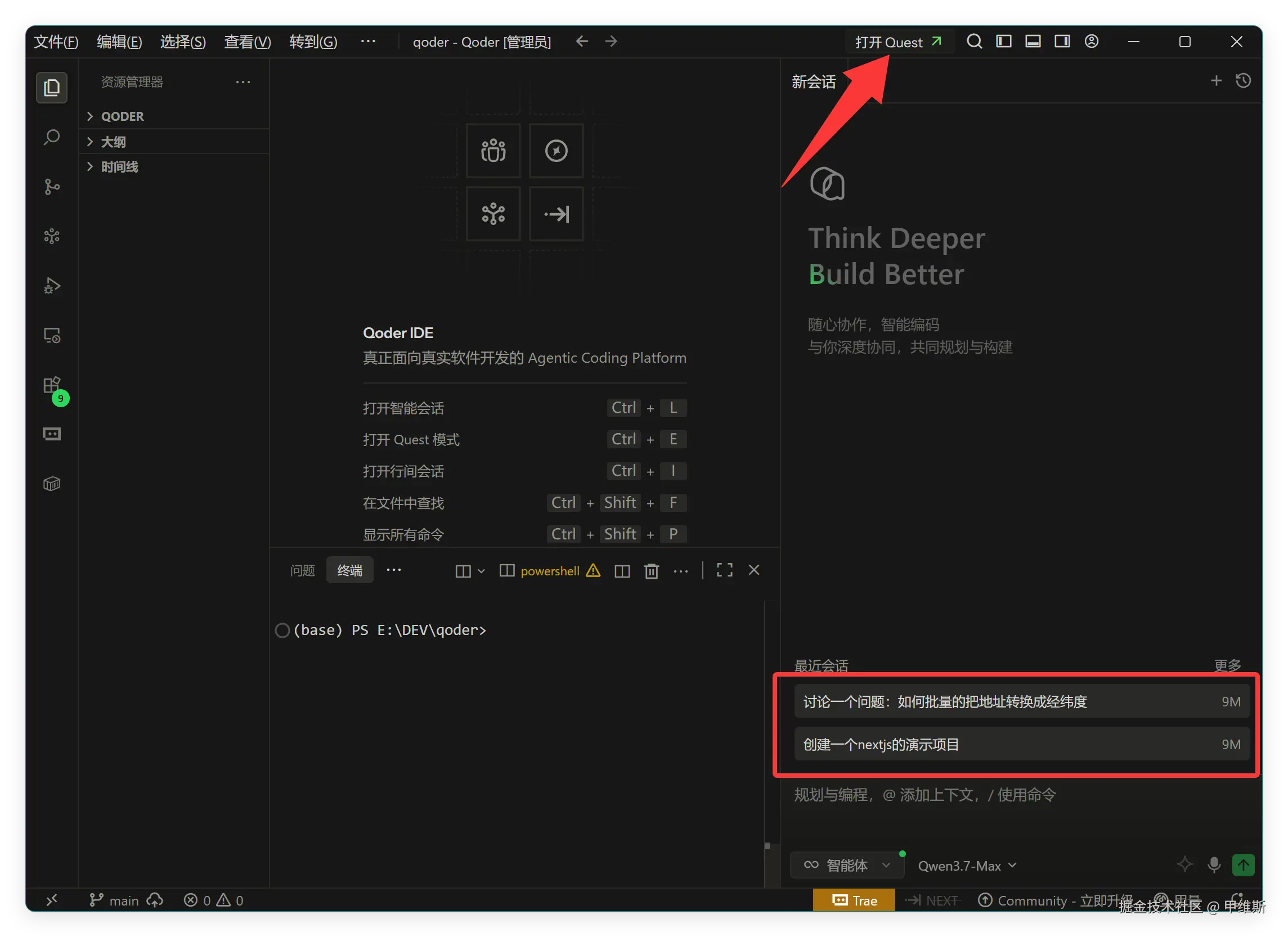The height and width of the screenshot is (937, 1288).
Task: Expand the QODER folder section
Action: pos(174,116)
